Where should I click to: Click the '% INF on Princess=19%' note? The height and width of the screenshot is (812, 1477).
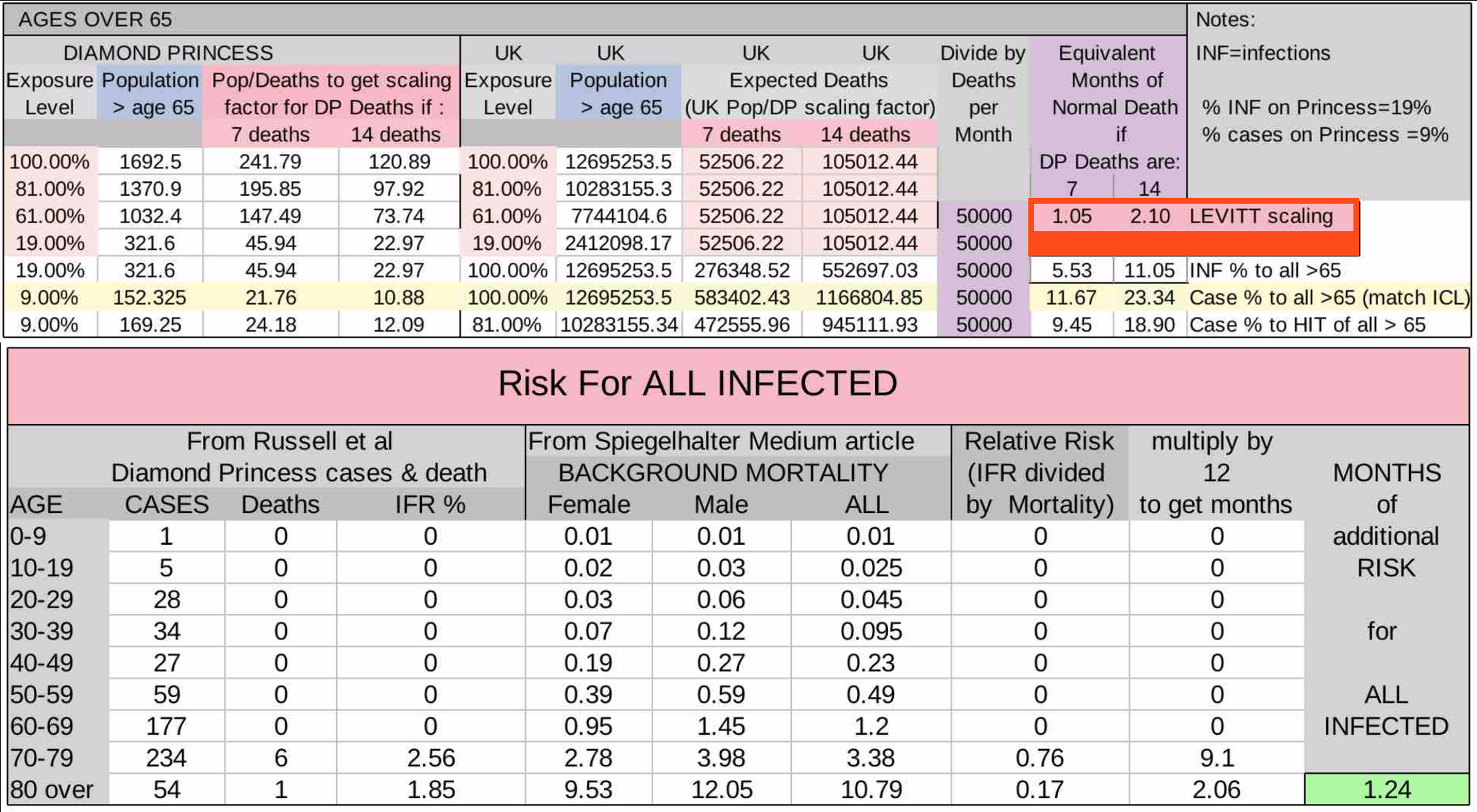1316,107
